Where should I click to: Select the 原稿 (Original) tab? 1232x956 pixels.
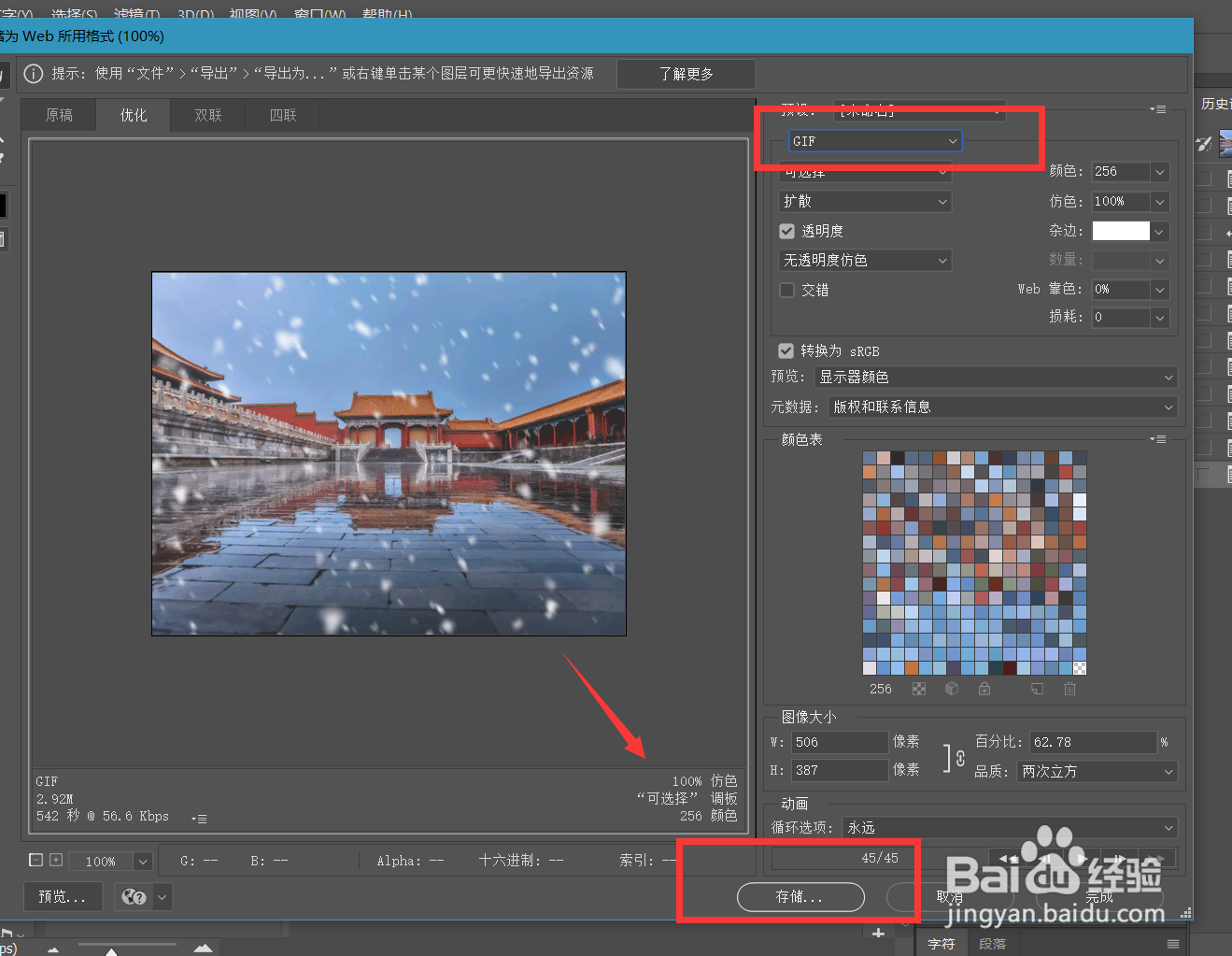[59, 114]
